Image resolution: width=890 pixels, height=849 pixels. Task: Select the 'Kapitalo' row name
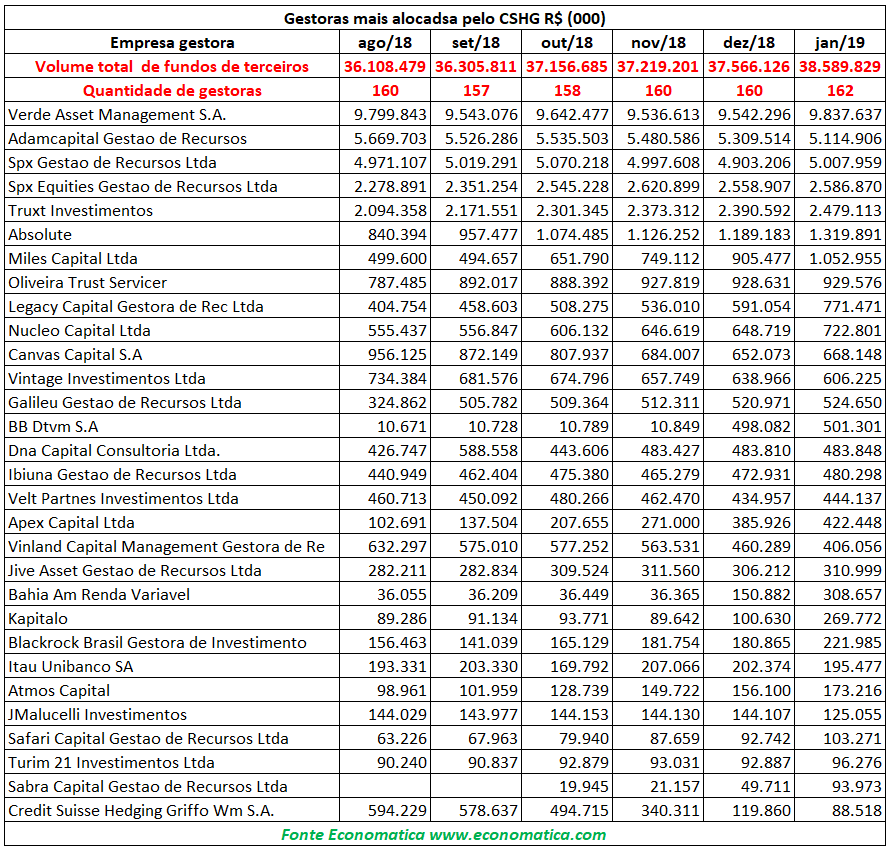38,618
